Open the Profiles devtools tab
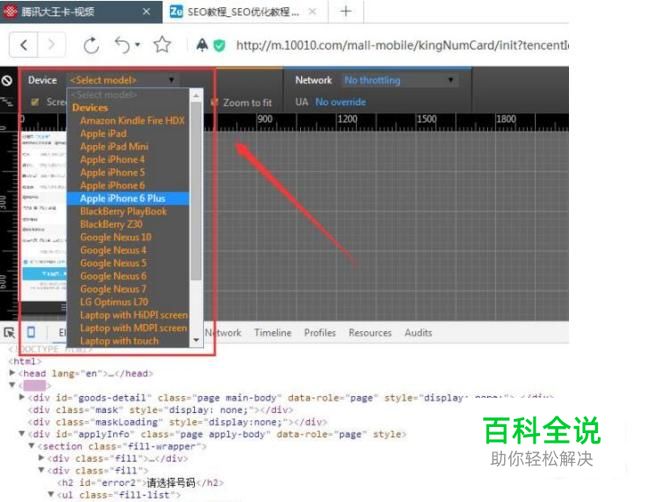650x502 pixels. pos(320,332)
